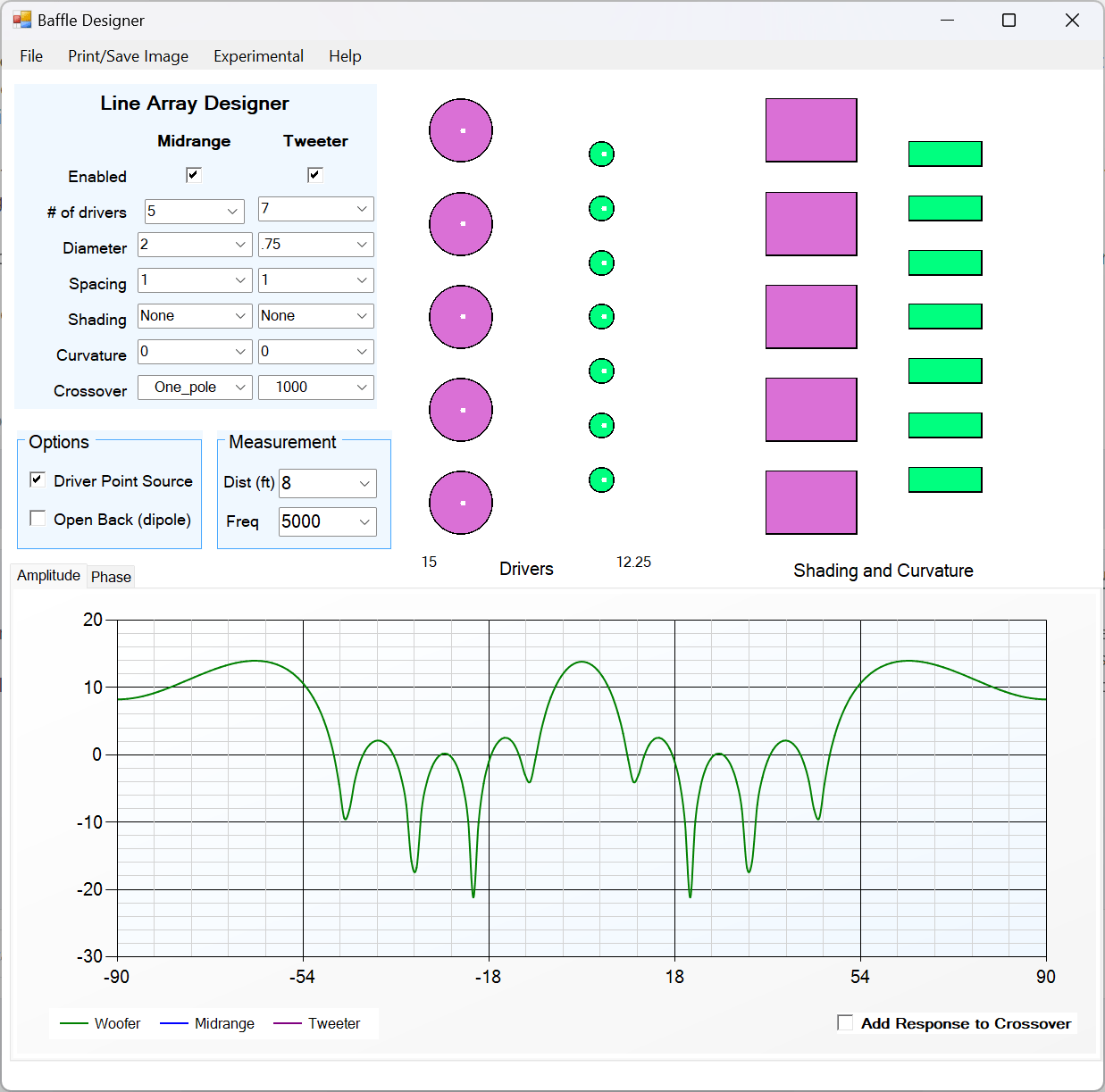Minimize the Baffle Designer window
This screenshot has height=1092, width=1105.
click(947, 20)
